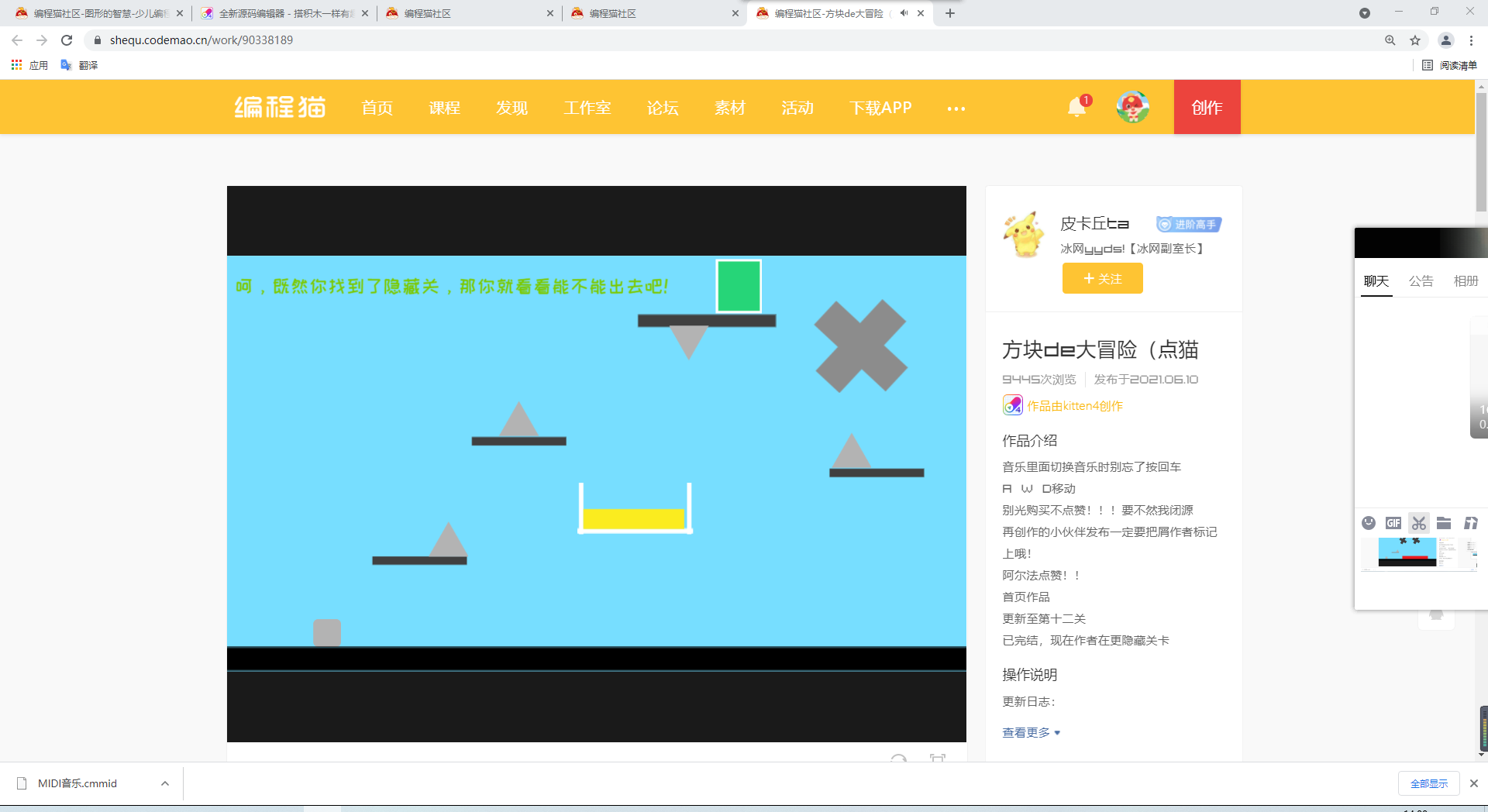Open the 翻译 bookmark
1488x812 pixels.
click(79, 65)
